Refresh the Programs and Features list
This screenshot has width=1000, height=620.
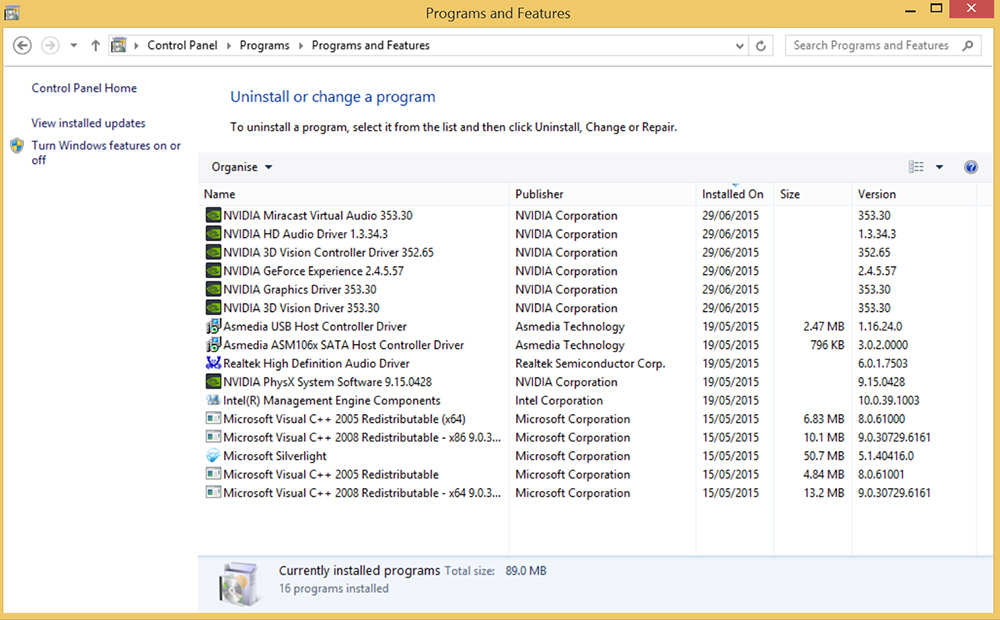coord(761,46)
